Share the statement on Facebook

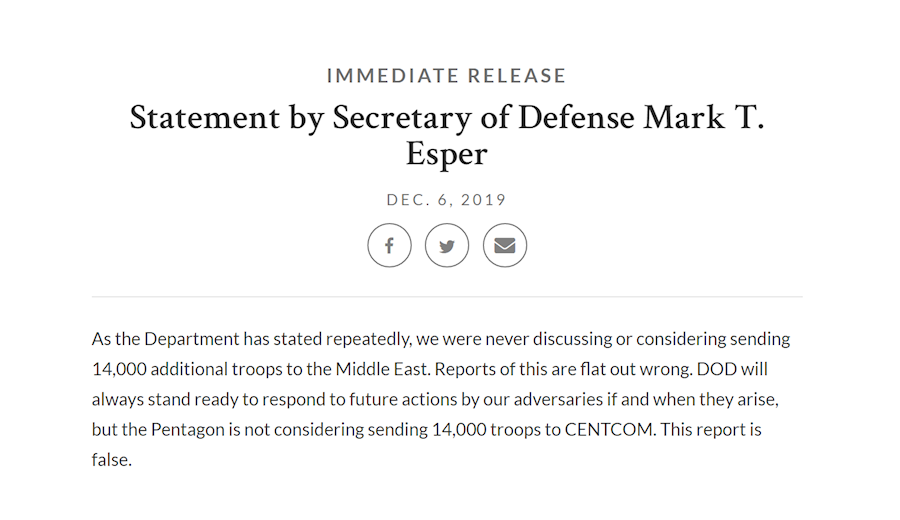389,245
